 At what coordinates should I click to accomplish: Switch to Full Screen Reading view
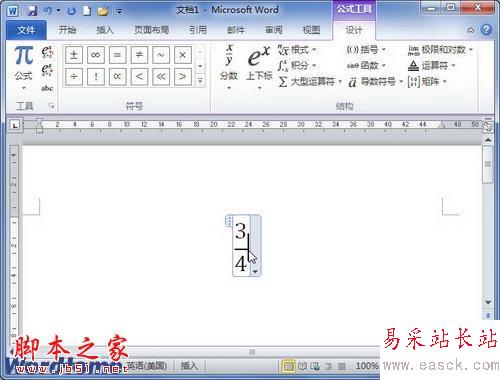[302, 367]
